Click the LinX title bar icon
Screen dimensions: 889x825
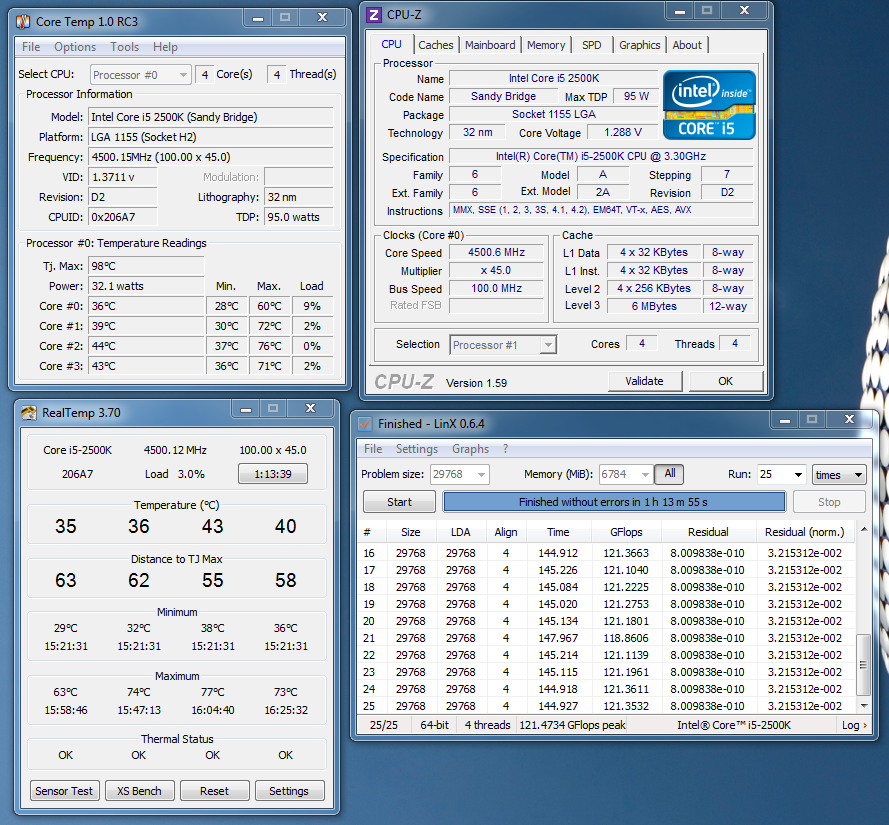(365, 423)
